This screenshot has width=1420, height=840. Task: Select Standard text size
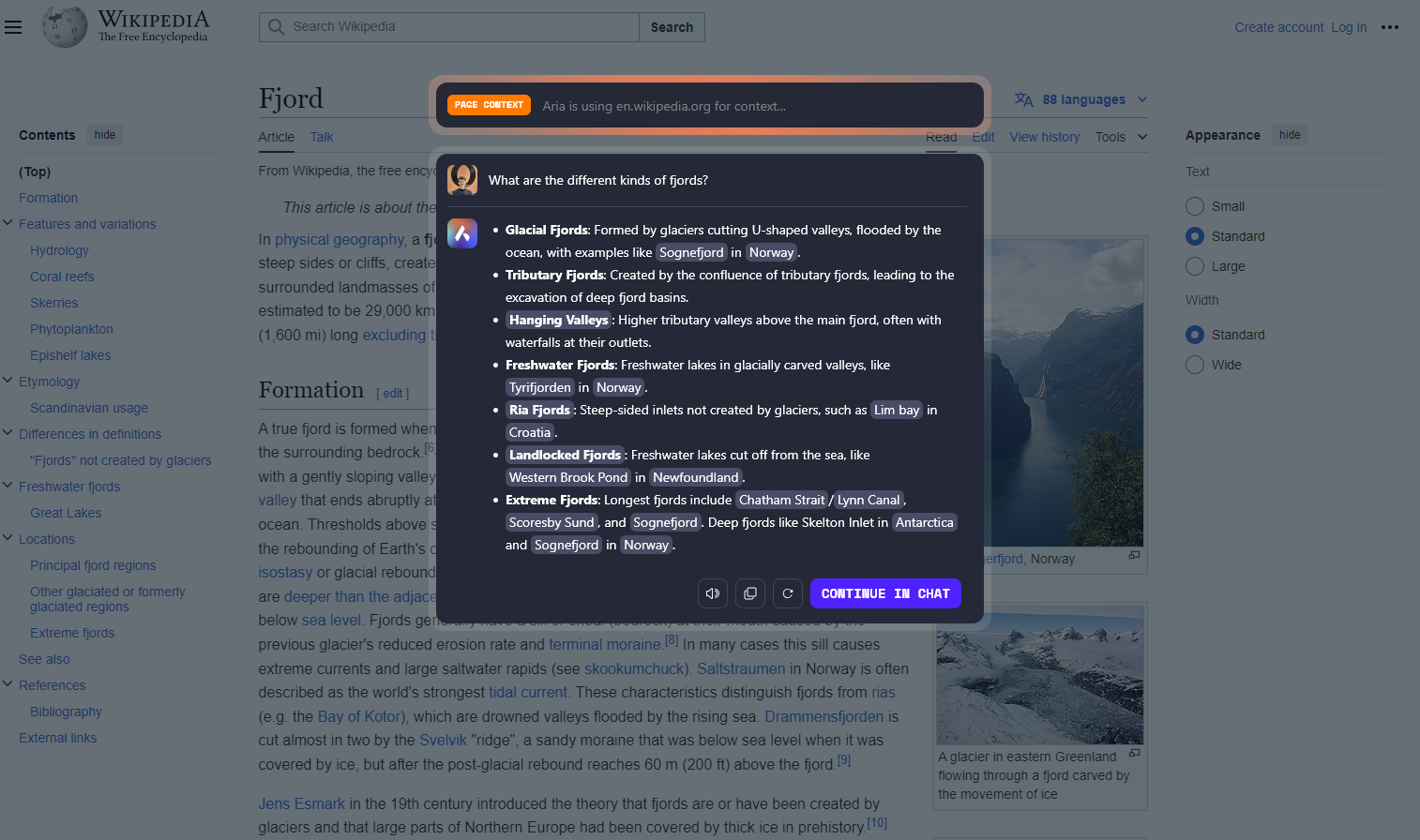point(1195,236)
